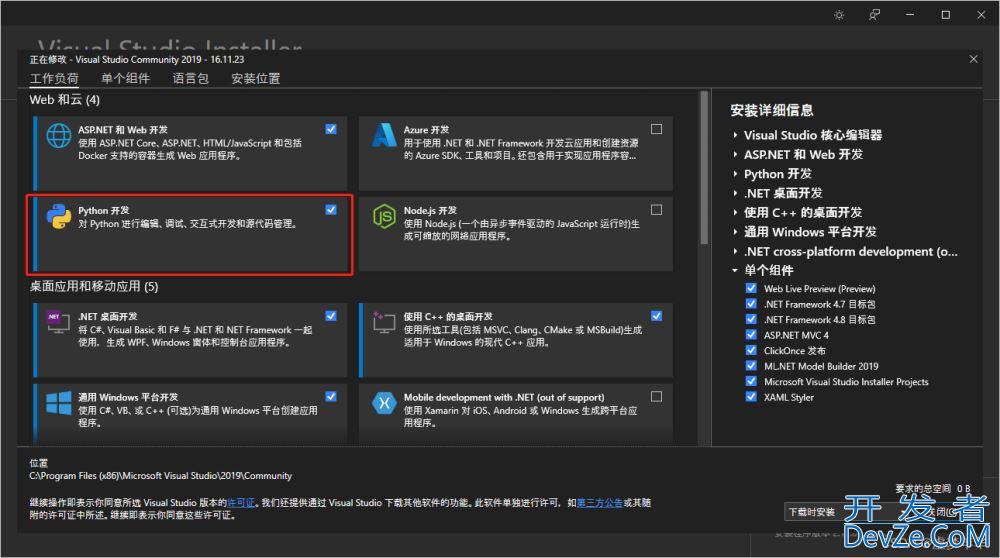The height and width of the screenshot is (558, 1000).
Task: Expand Python development installation details
Action: [735, 173]
